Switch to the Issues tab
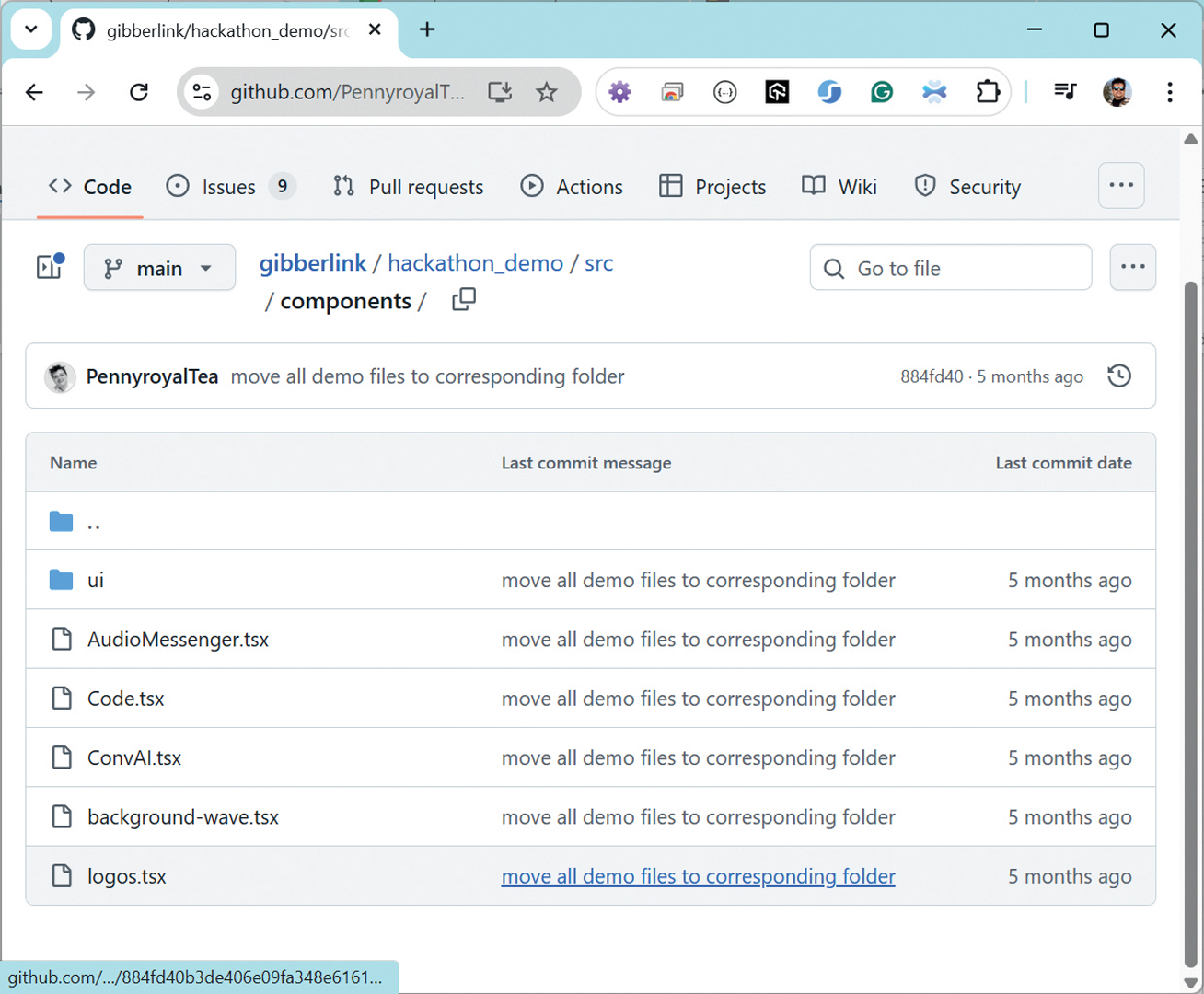The image size is (1204, 994). coord(228,187)
